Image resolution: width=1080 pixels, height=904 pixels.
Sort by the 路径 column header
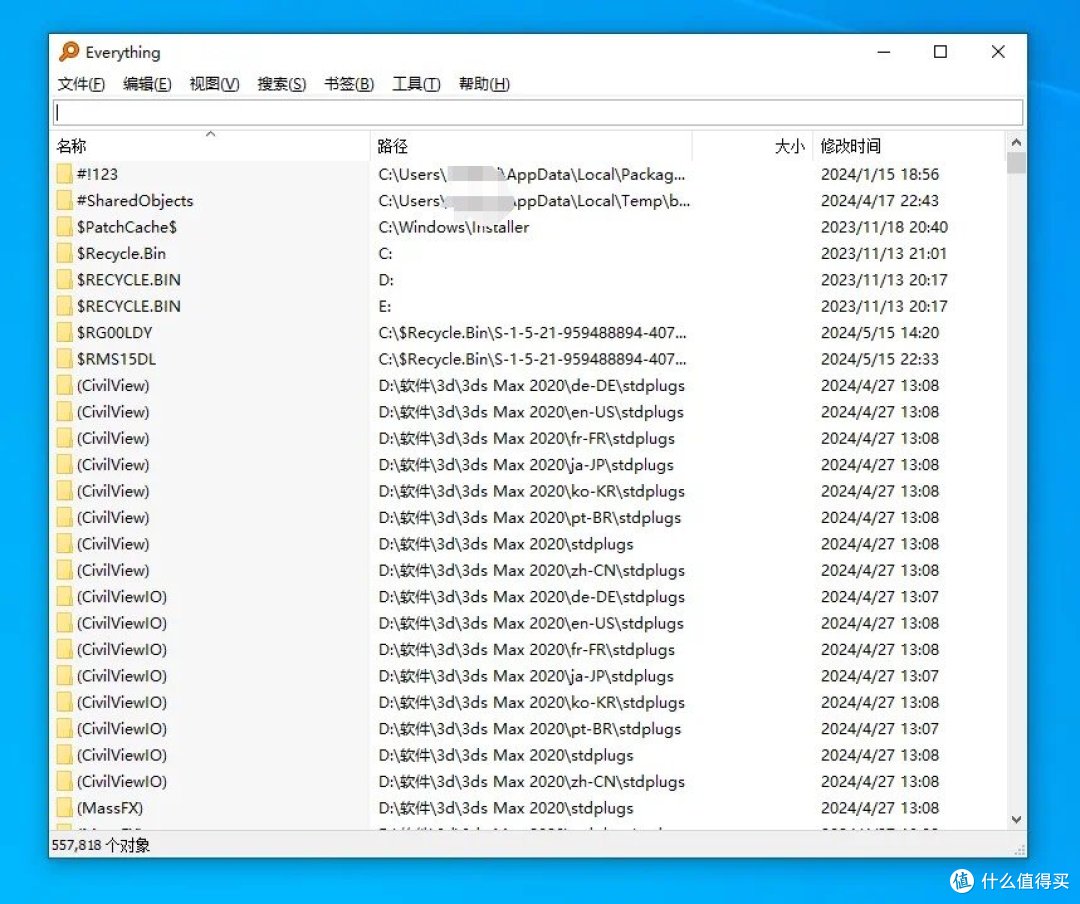(531, 146)
